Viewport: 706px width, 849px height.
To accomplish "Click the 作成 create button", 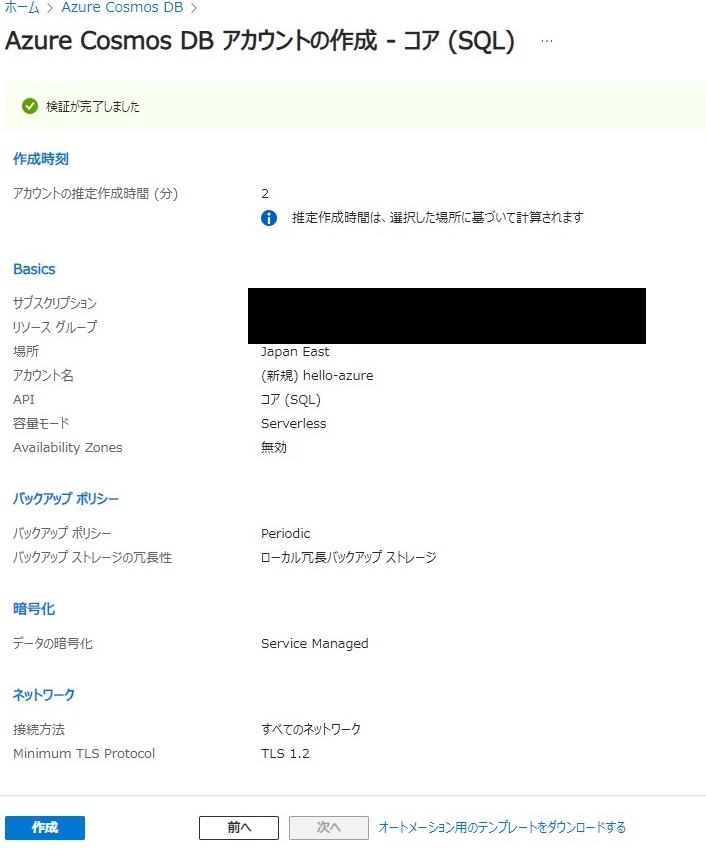I will tap(45, 827).
